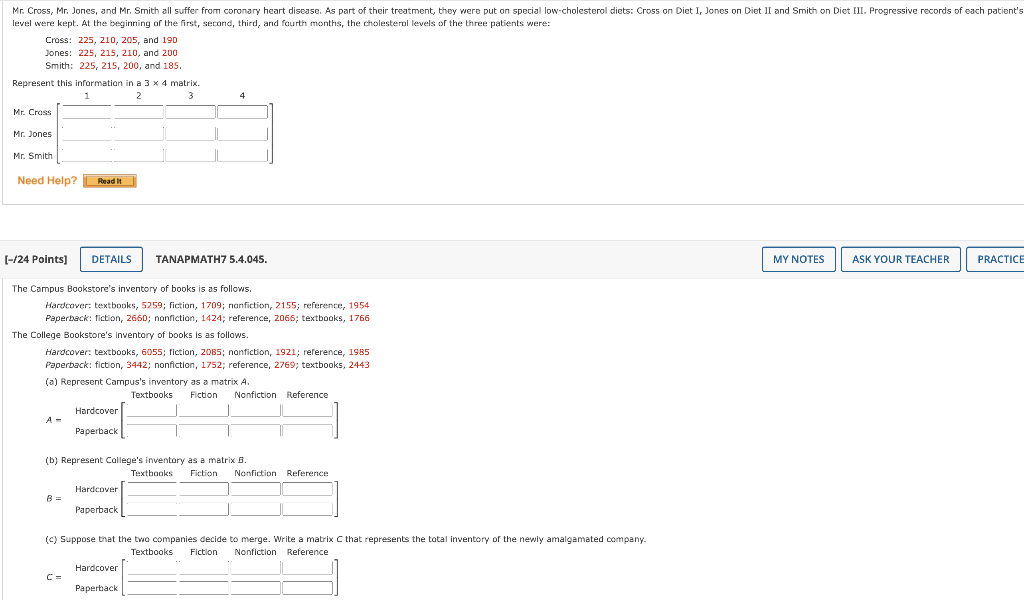Click the ASK YOUR TEACHER button
The height and width of the screenshot is (600, 1024).
(901, 259)
